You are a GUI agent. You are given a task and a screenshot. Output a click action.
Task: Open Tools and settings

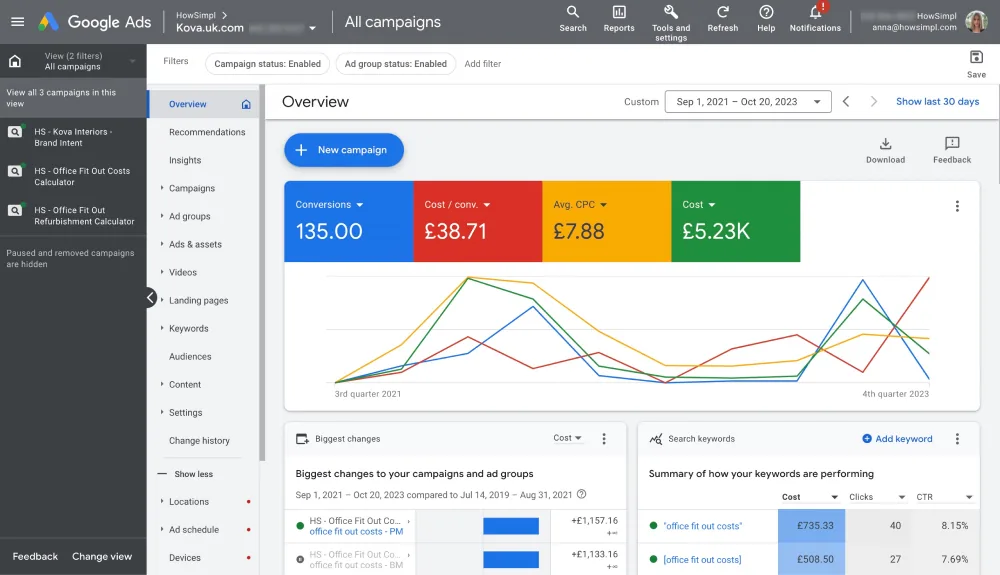pyautogui.click(x=671, y=23)
